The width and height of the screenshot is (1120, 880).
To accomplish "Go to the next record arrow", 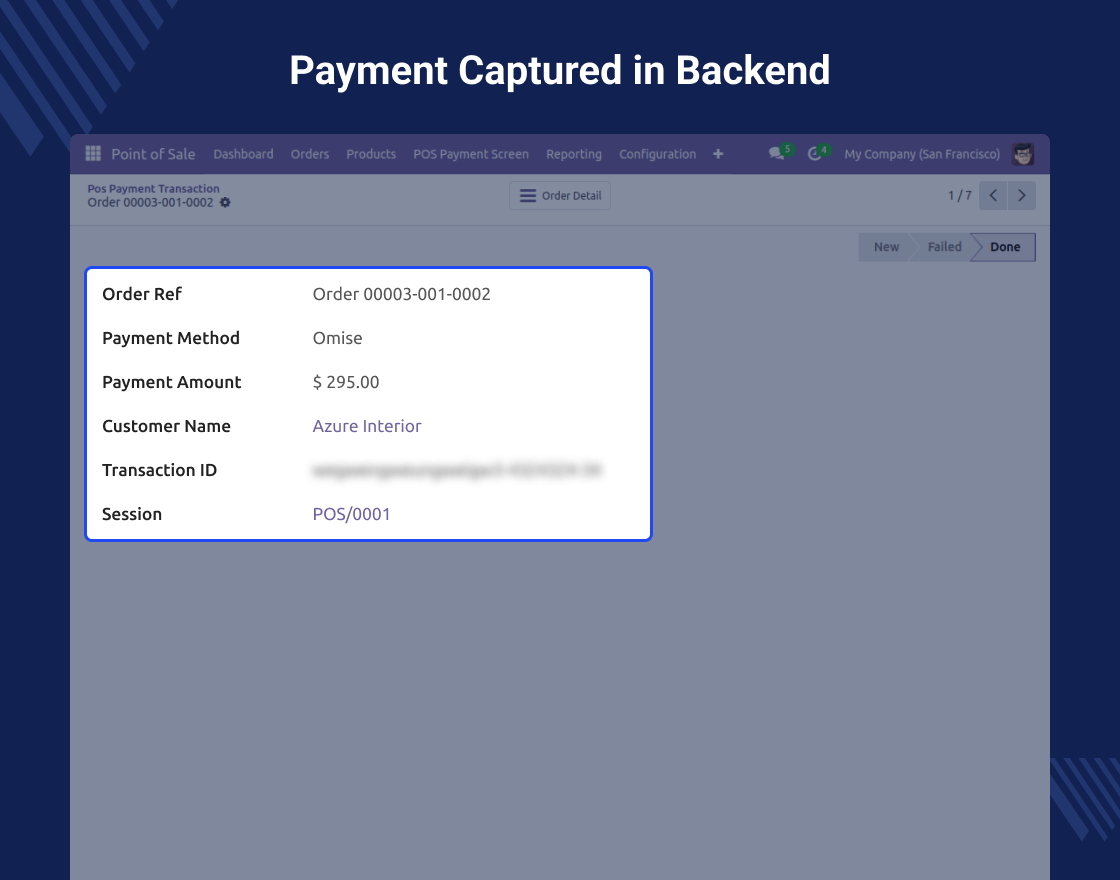I will 1021,196.
